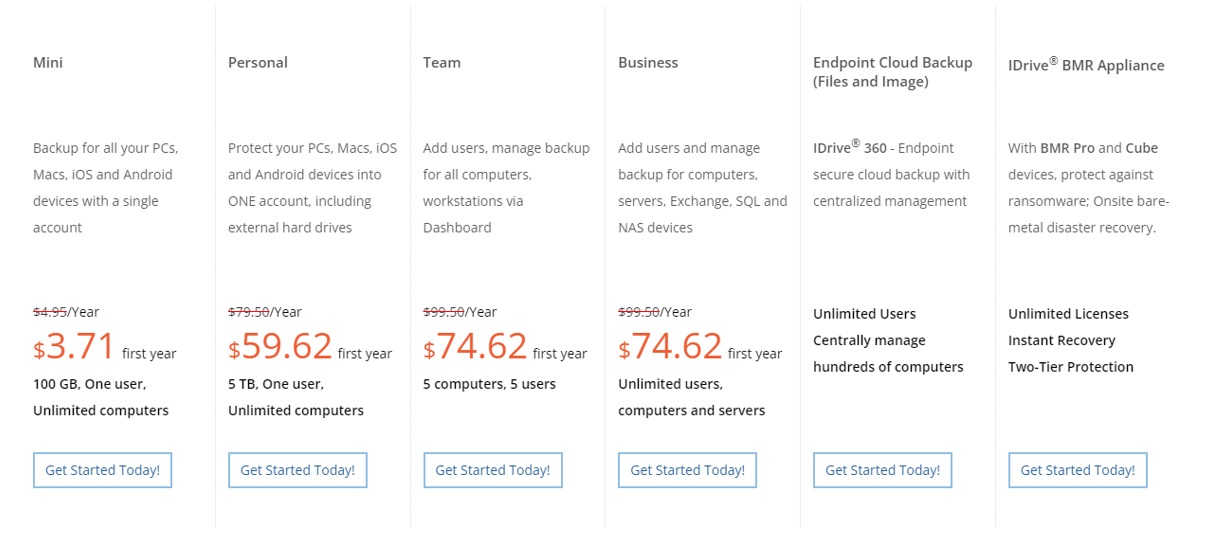Click the IDrive 360 description text
This screenshot has height=537, width=1217.
(x=892, y=174)
